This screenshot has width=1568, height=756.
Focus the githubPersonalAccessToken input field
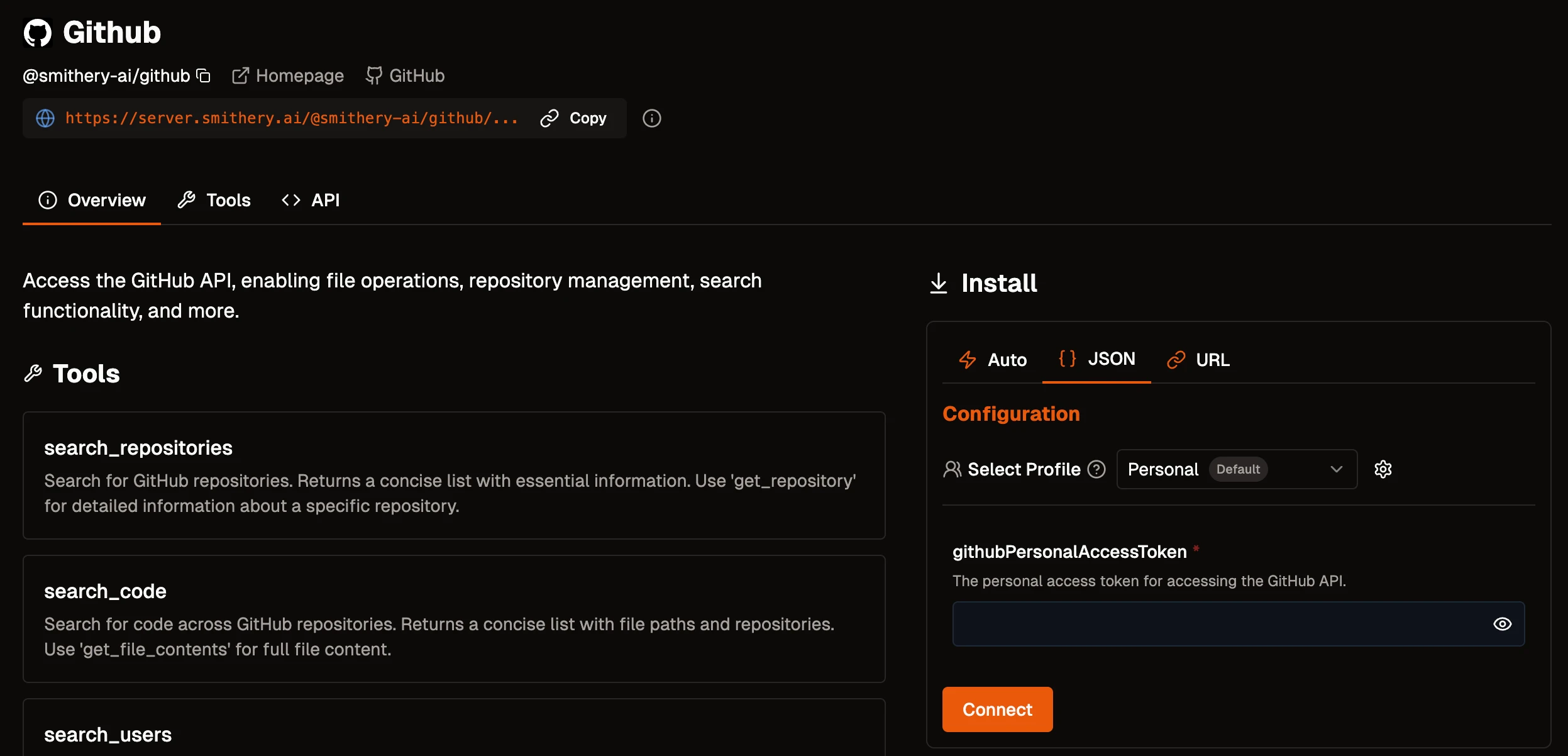click(x=1239, y=624)
